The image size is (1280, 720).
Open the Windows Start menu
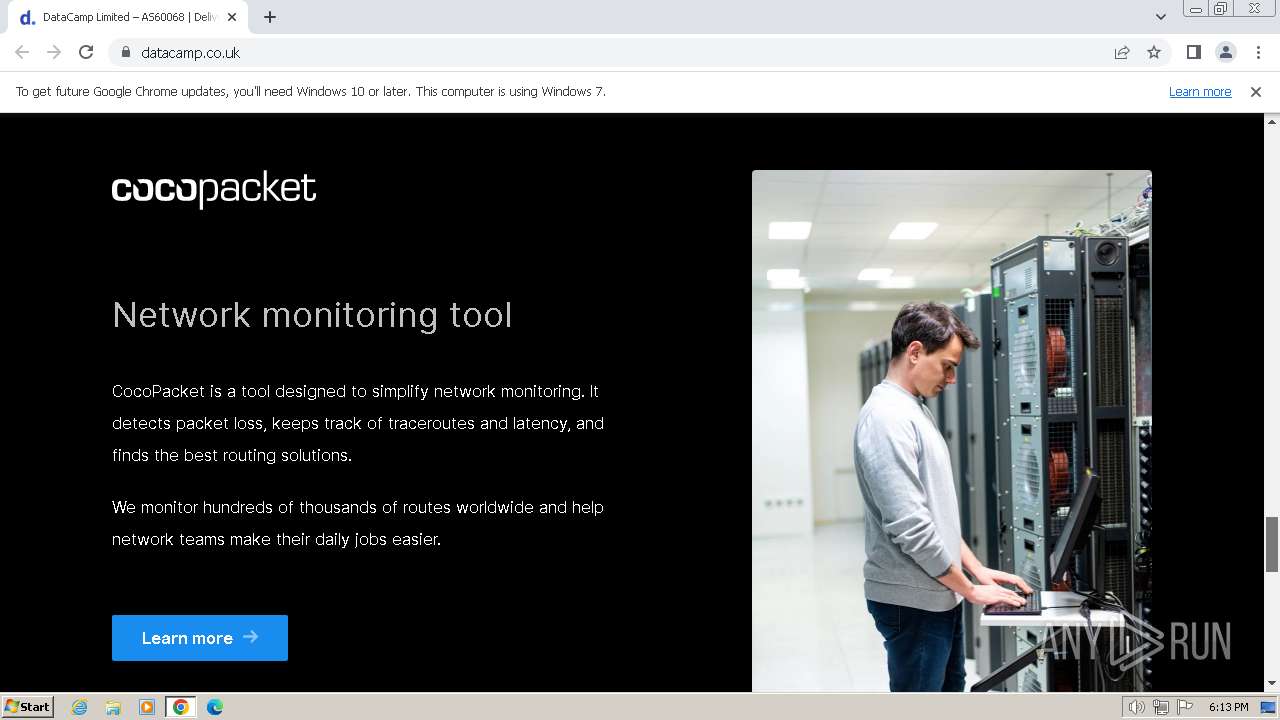[x=27, y=707]
